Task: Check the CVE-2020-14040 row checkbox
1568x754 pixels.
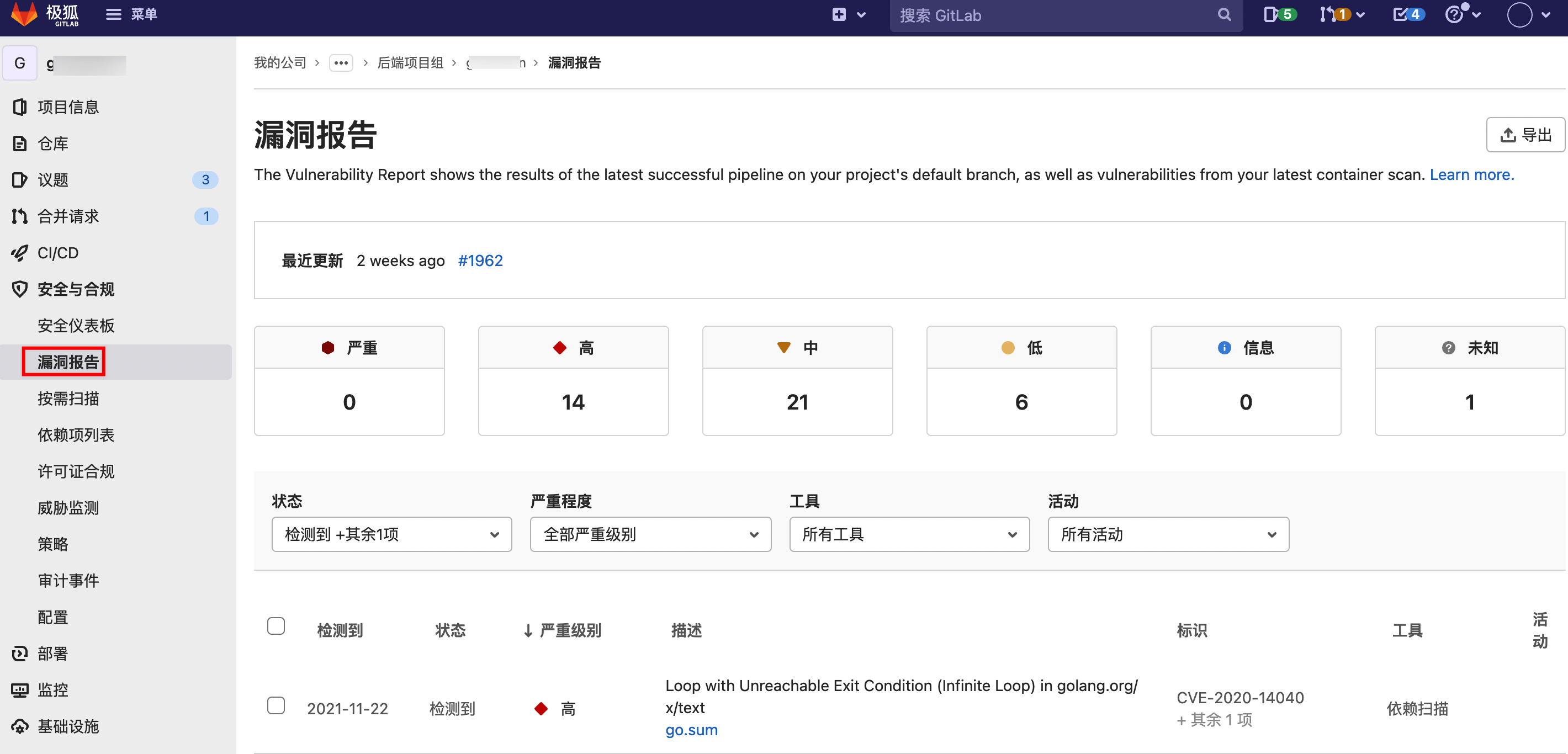Action: 276,705
